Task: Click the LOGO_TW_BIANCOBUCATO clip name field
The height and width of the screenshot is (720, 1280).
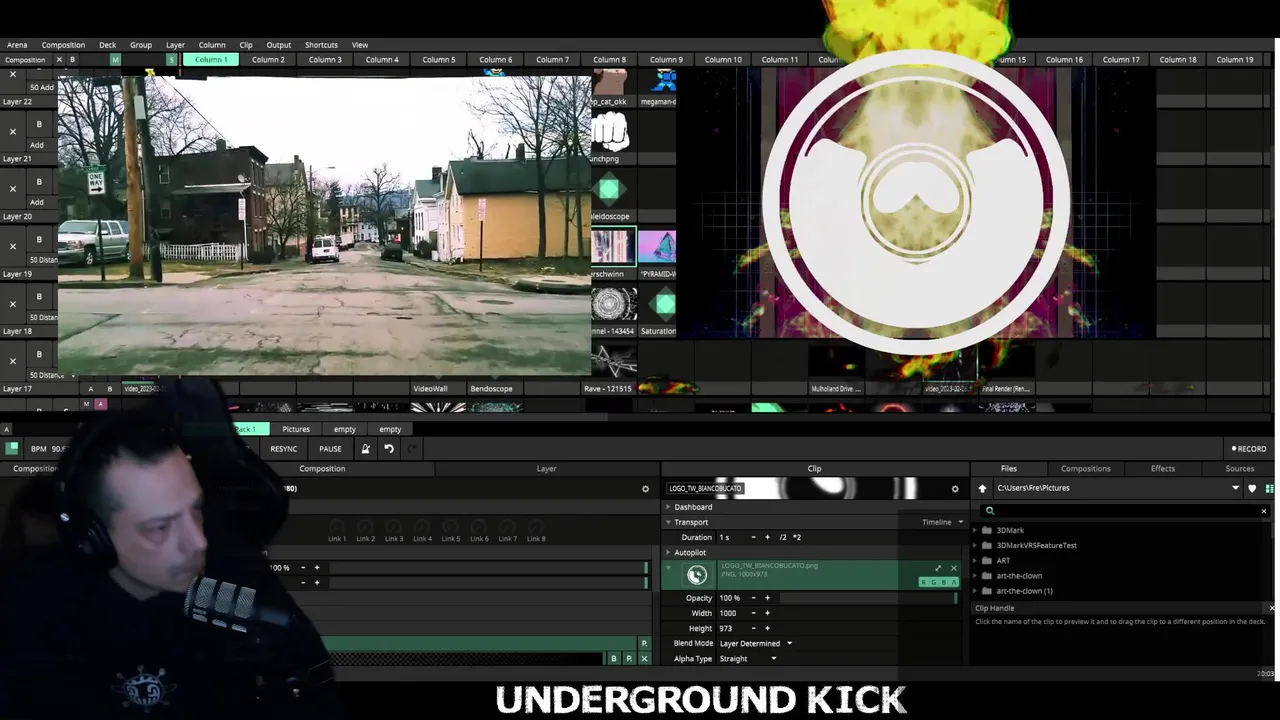Action: click(x=705, y=489)
